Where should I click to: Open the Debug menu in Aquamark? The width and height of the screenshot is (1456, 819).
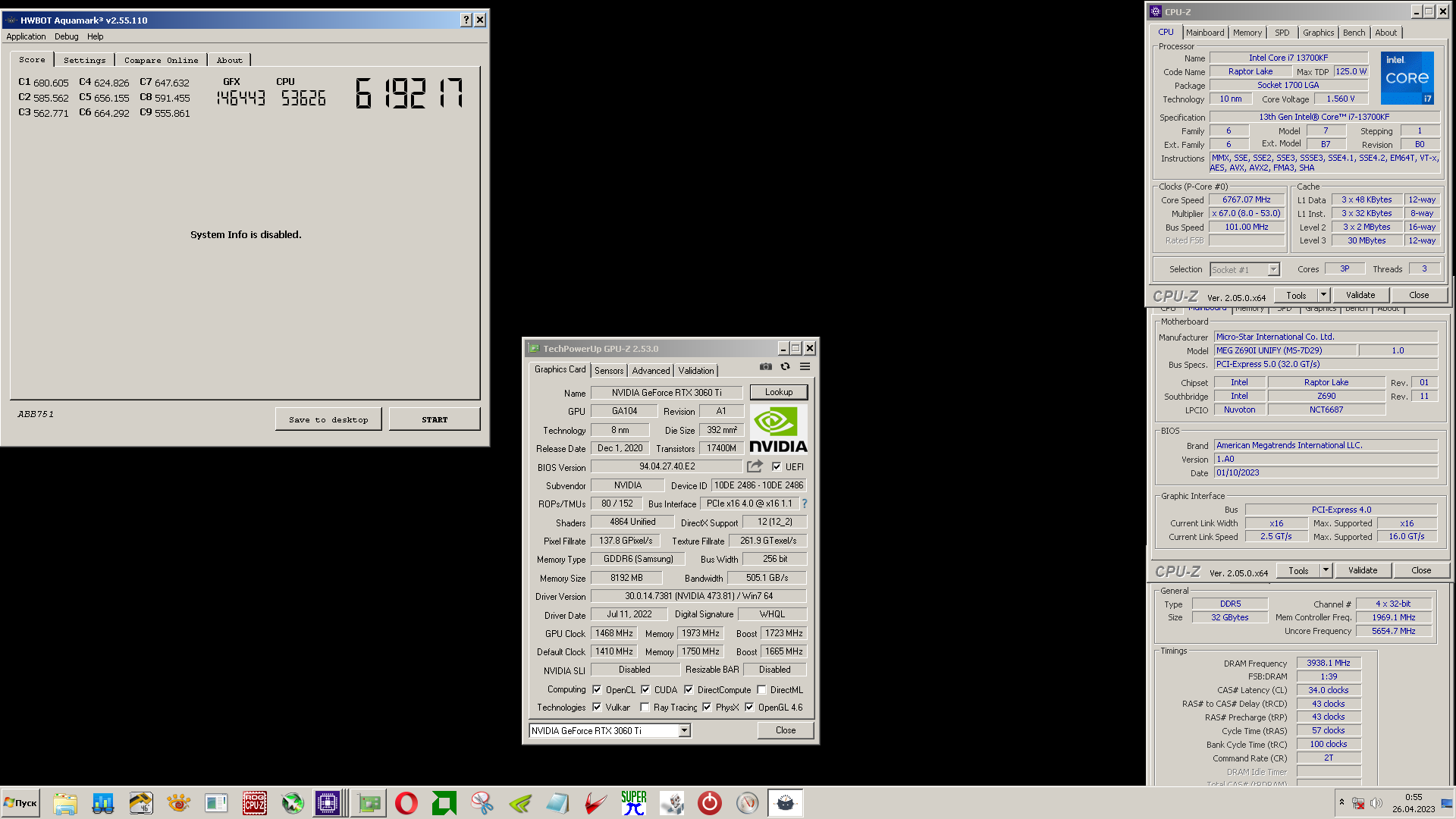point(66,36)
